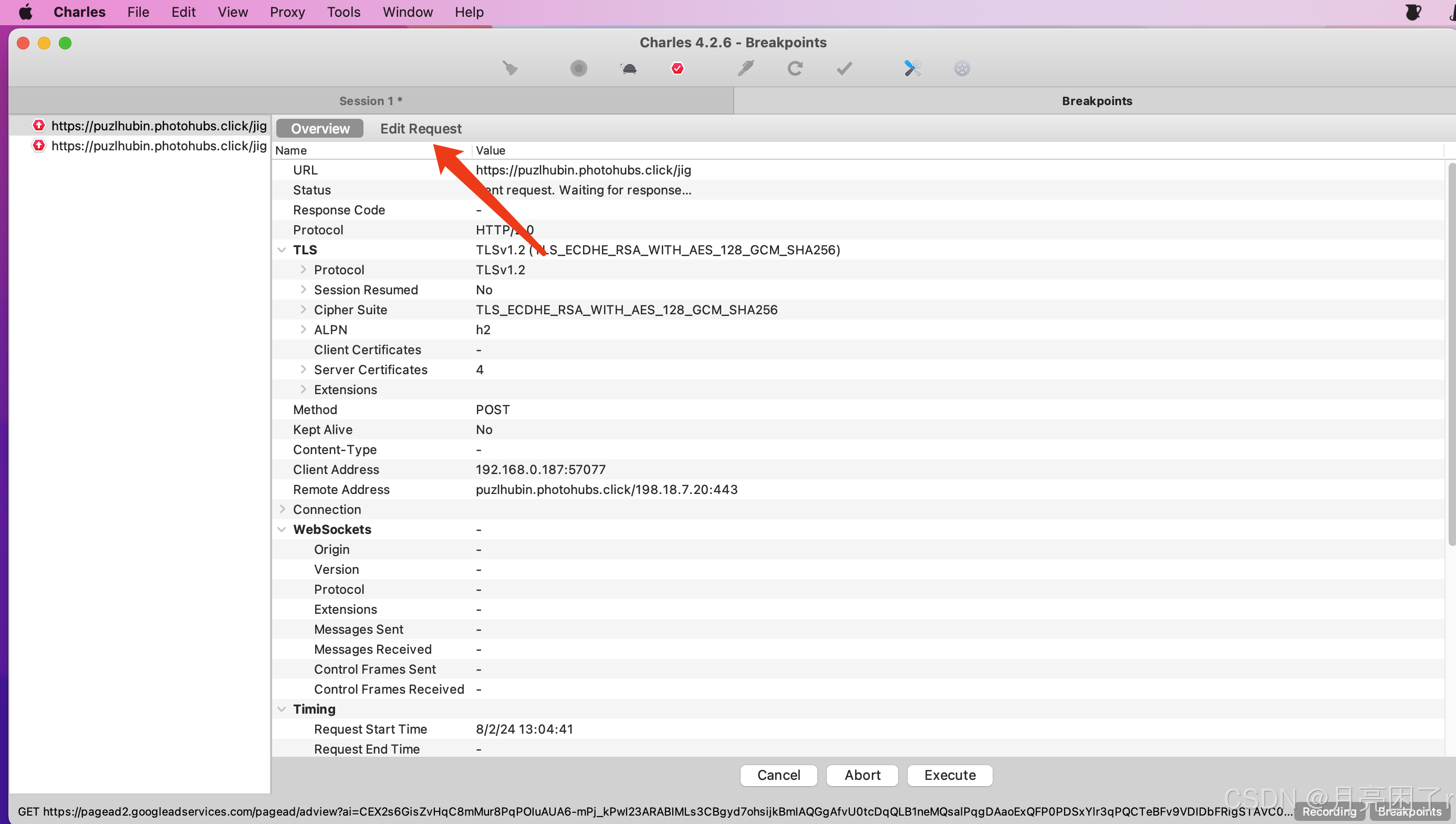Screen dimensions: 1456x824
Task: Click the throttle/cloud icon in toolbar
Action: (x=628, y=67)
